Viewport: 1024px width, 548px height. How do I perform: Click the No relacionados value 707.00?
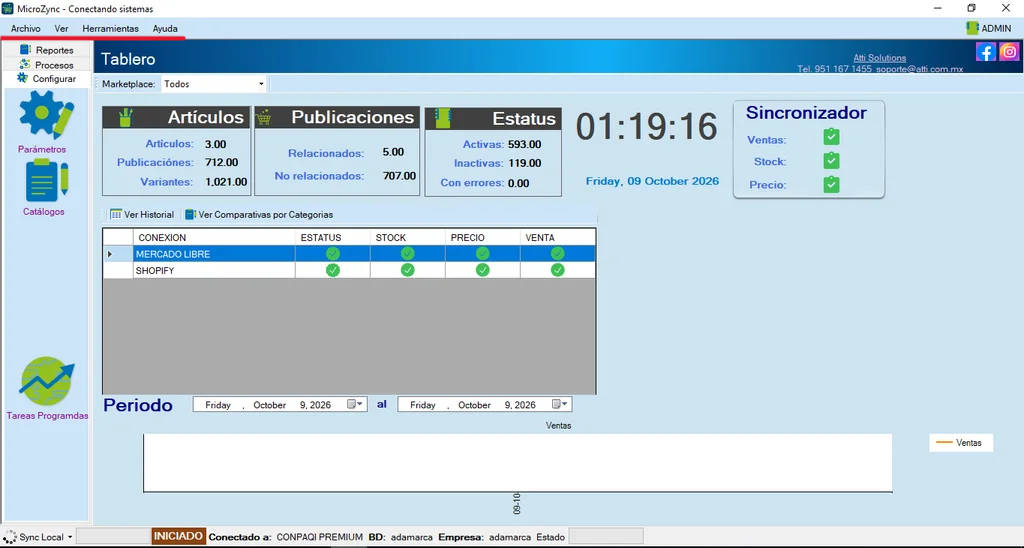(400, 176)
